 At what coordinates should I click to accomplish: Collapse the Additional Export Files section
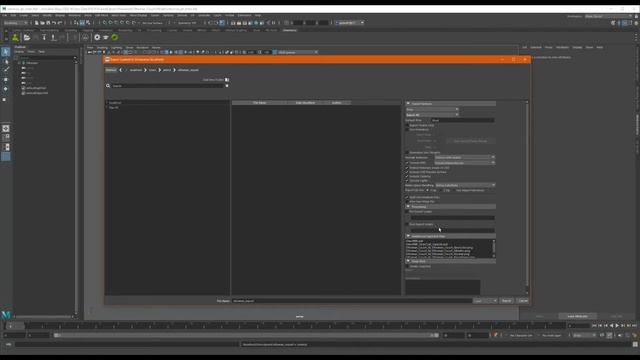(x=408, y=236)
